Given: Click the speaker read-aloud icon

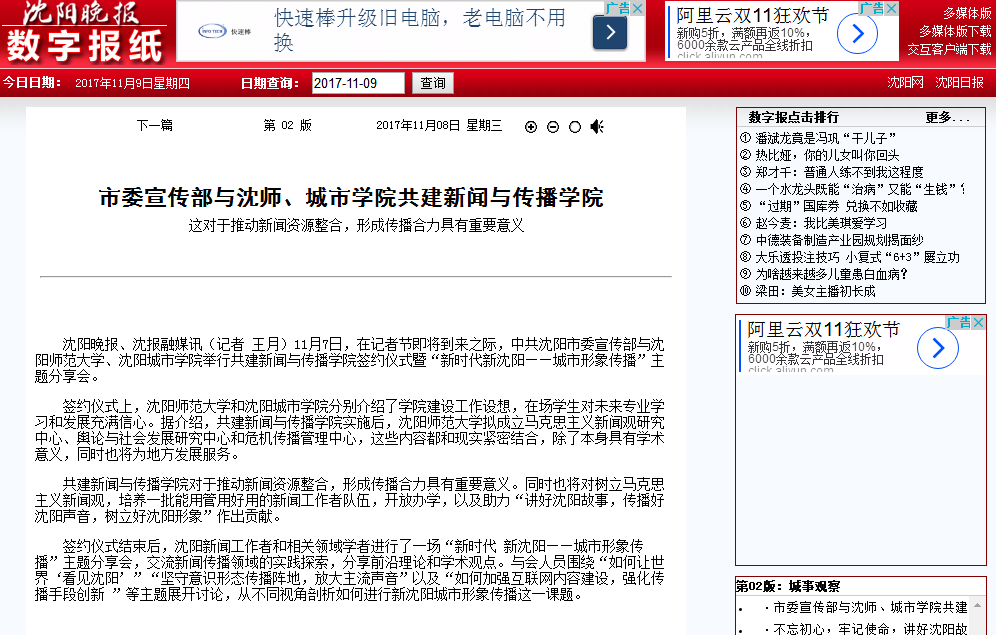Looking at the screenshot, I should 597,126.
